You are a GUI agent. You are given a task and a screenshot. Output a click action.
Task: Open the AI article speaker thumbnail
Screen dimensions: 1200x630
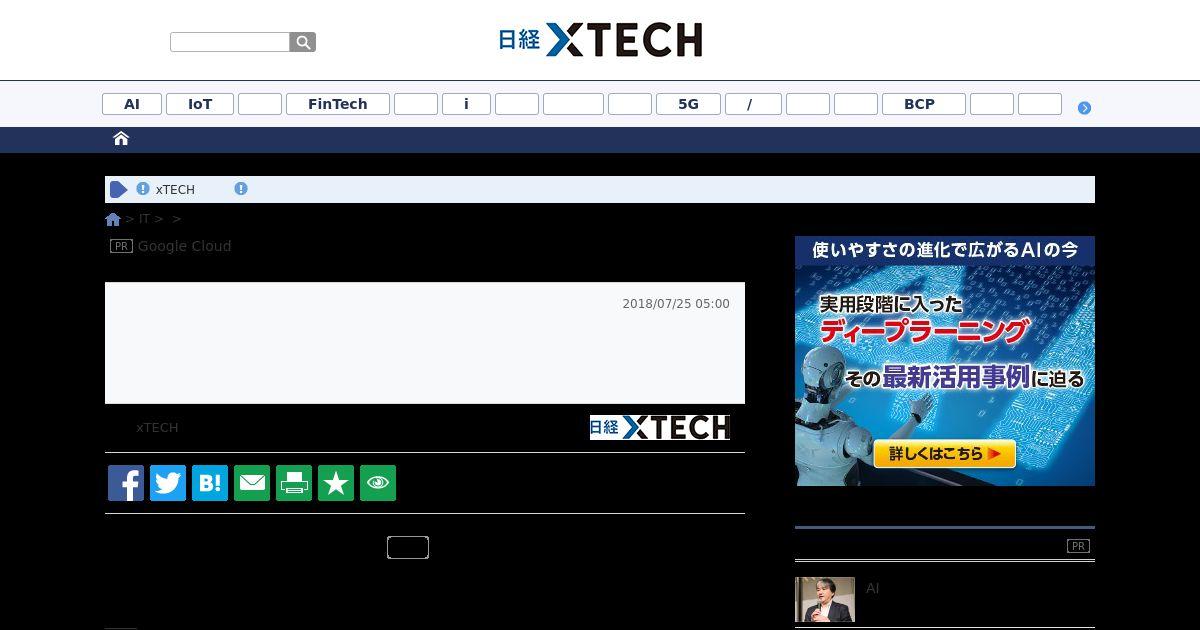click(x=825, y=599)
